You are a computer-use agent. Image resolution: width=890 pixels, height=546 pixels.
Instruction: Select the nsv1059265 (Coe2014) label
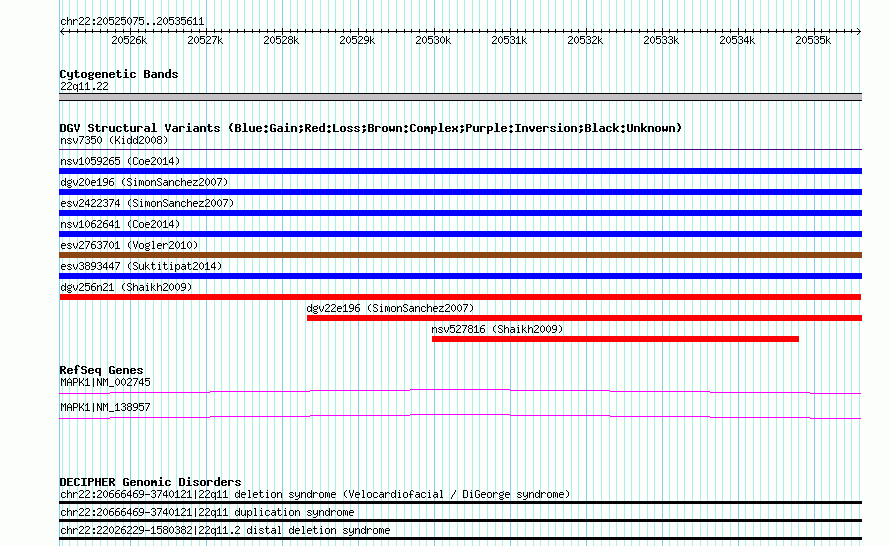(120, 161)
